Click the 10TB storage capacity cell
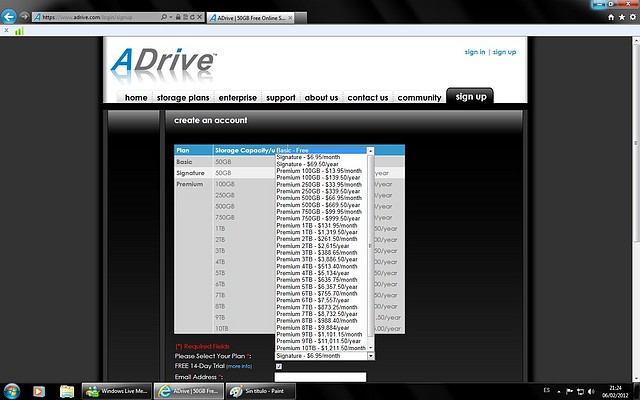The width and height of the screenshot is (640, 400). coord(222,329)
